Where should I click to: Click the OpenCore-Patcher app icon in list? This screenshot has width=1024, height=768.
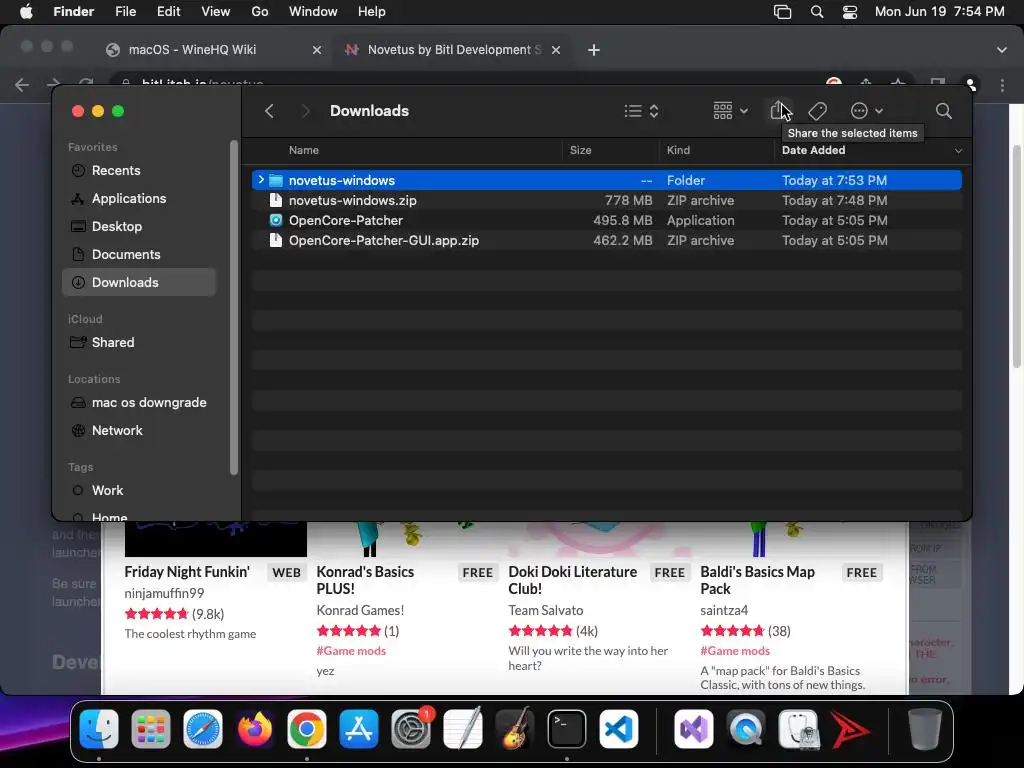point(276,220)
